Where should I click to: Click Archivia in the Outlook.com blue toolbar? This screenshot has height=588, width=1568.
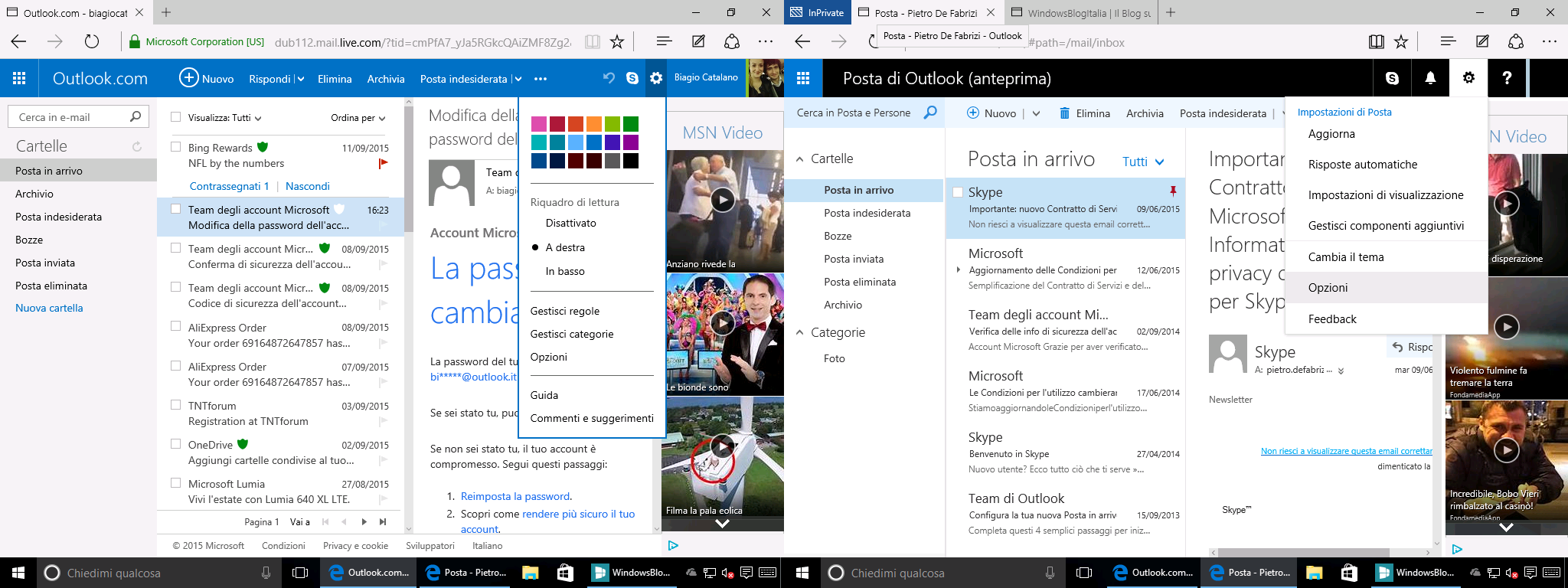(386, 79)
